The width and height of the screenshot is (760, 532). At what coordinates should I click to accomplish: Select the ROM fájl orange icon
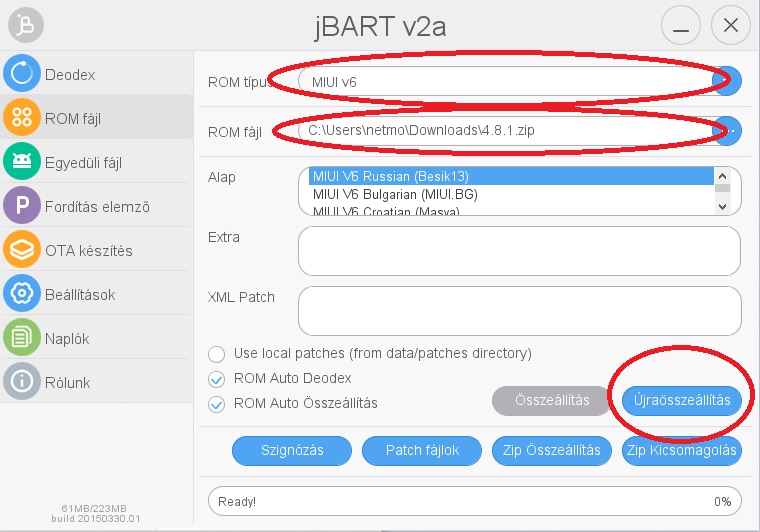pos(21,118)
